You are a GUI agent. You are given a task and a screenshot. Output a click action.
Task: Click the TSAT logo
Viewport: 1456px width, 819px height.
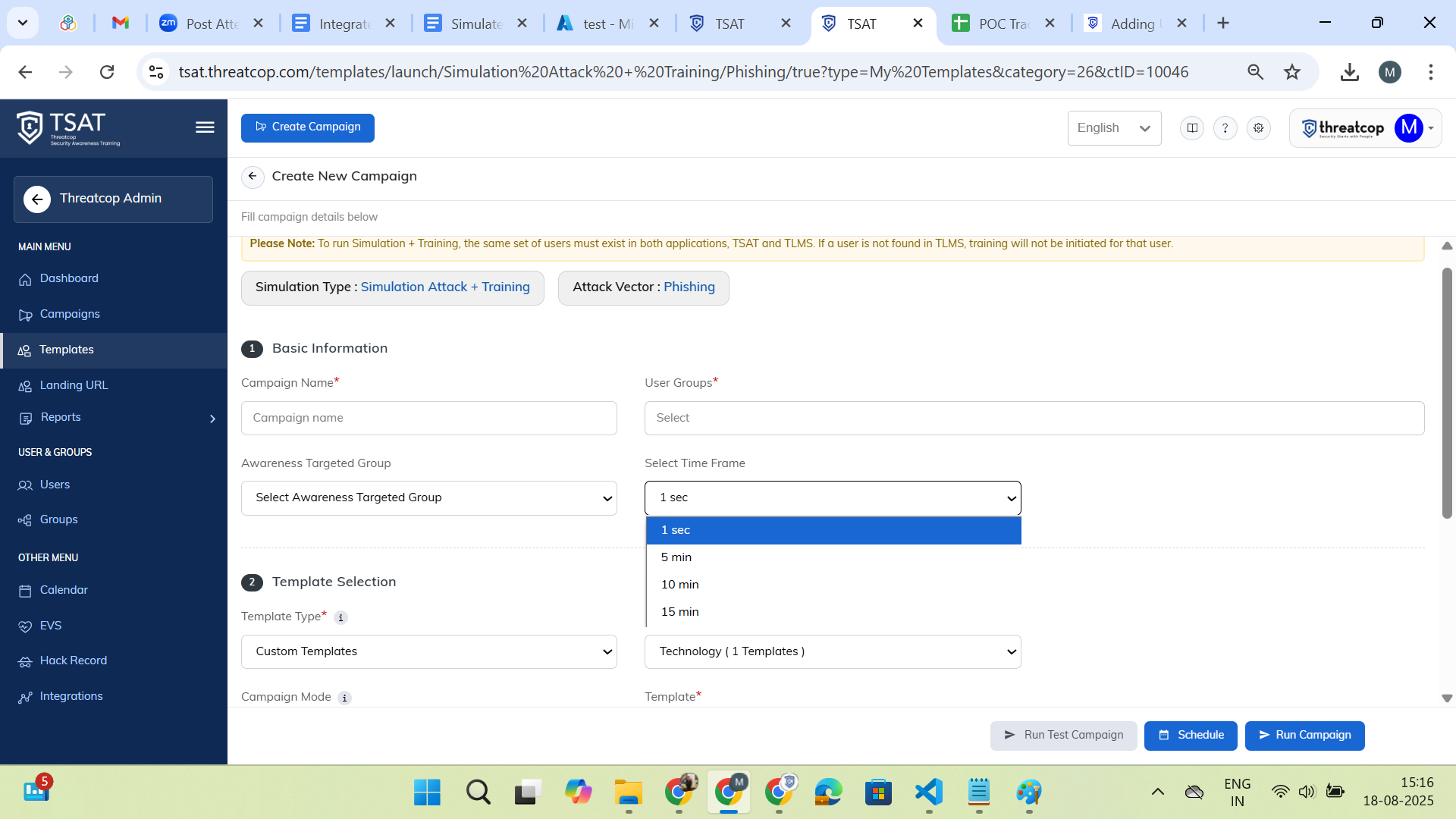[x=68, y=128]
